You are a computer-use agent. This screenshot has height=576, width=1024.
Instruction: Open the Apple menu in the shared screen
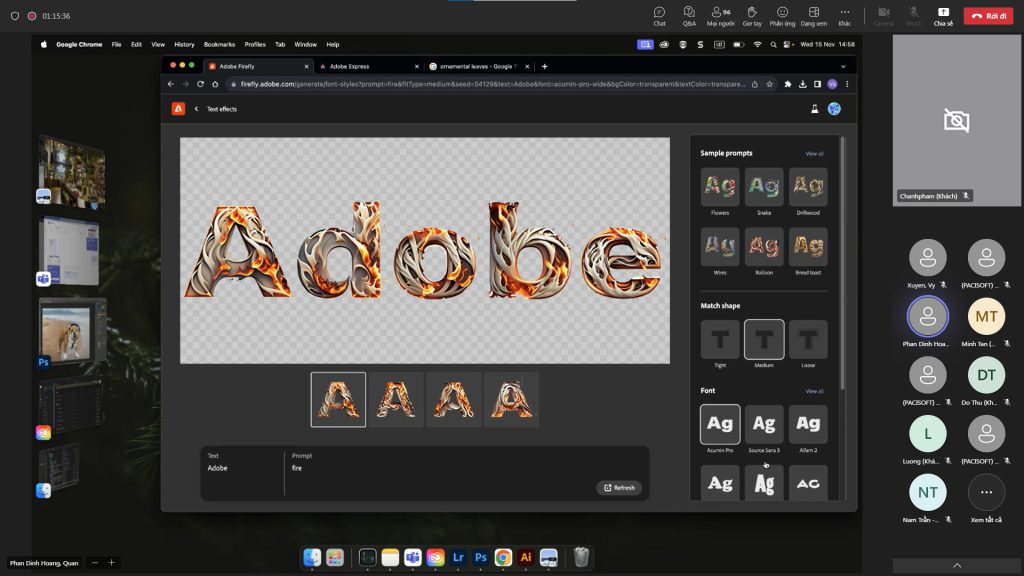(44, 44)
